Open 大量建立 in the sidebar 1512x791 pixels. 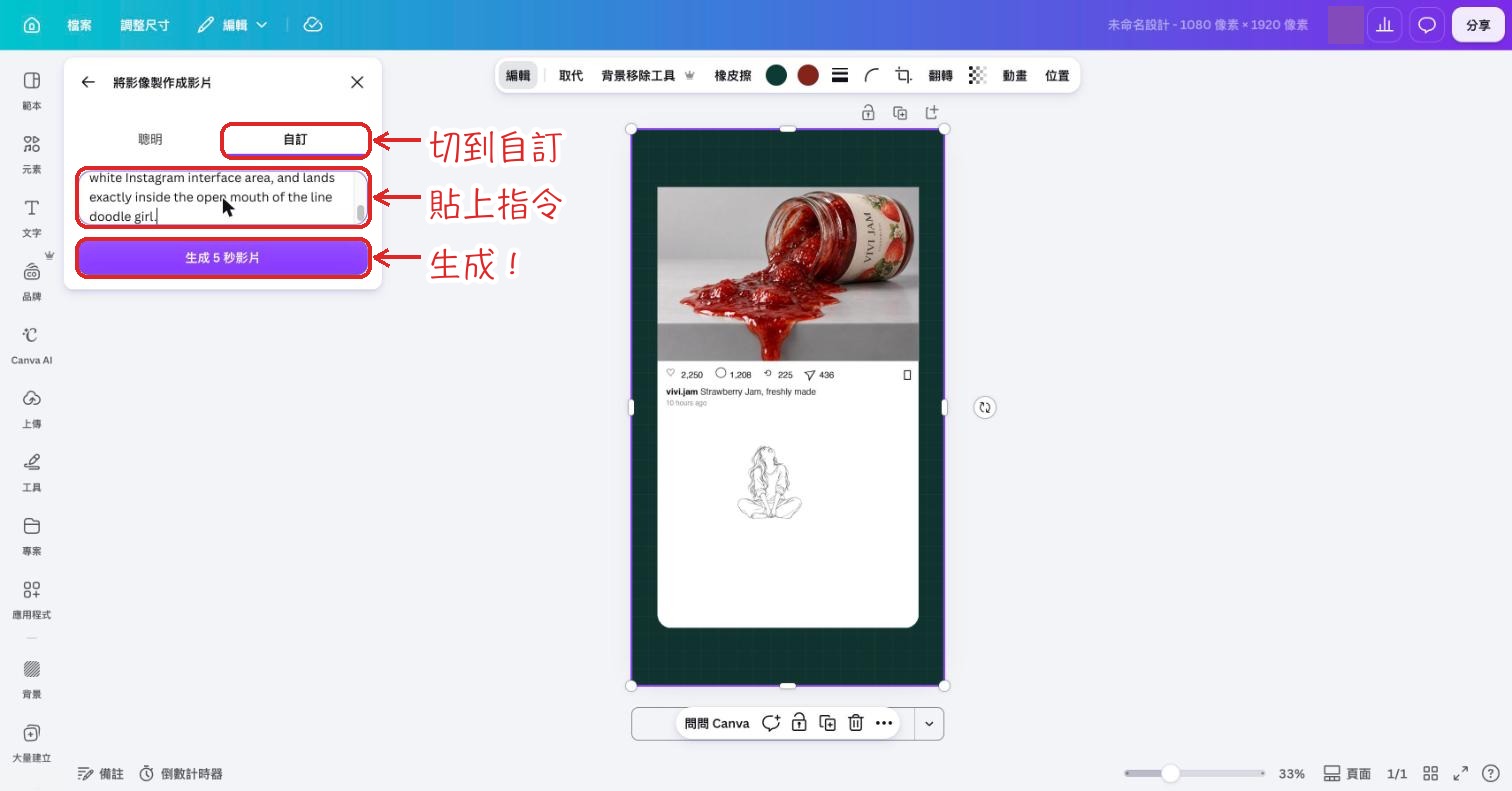click(32, 742)
